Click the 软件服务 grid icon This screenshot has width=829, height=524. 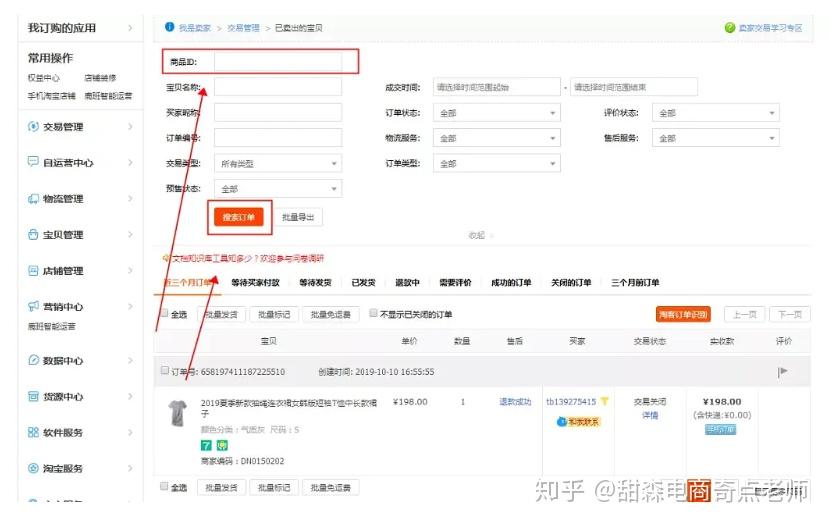click(x=33, y=432)
